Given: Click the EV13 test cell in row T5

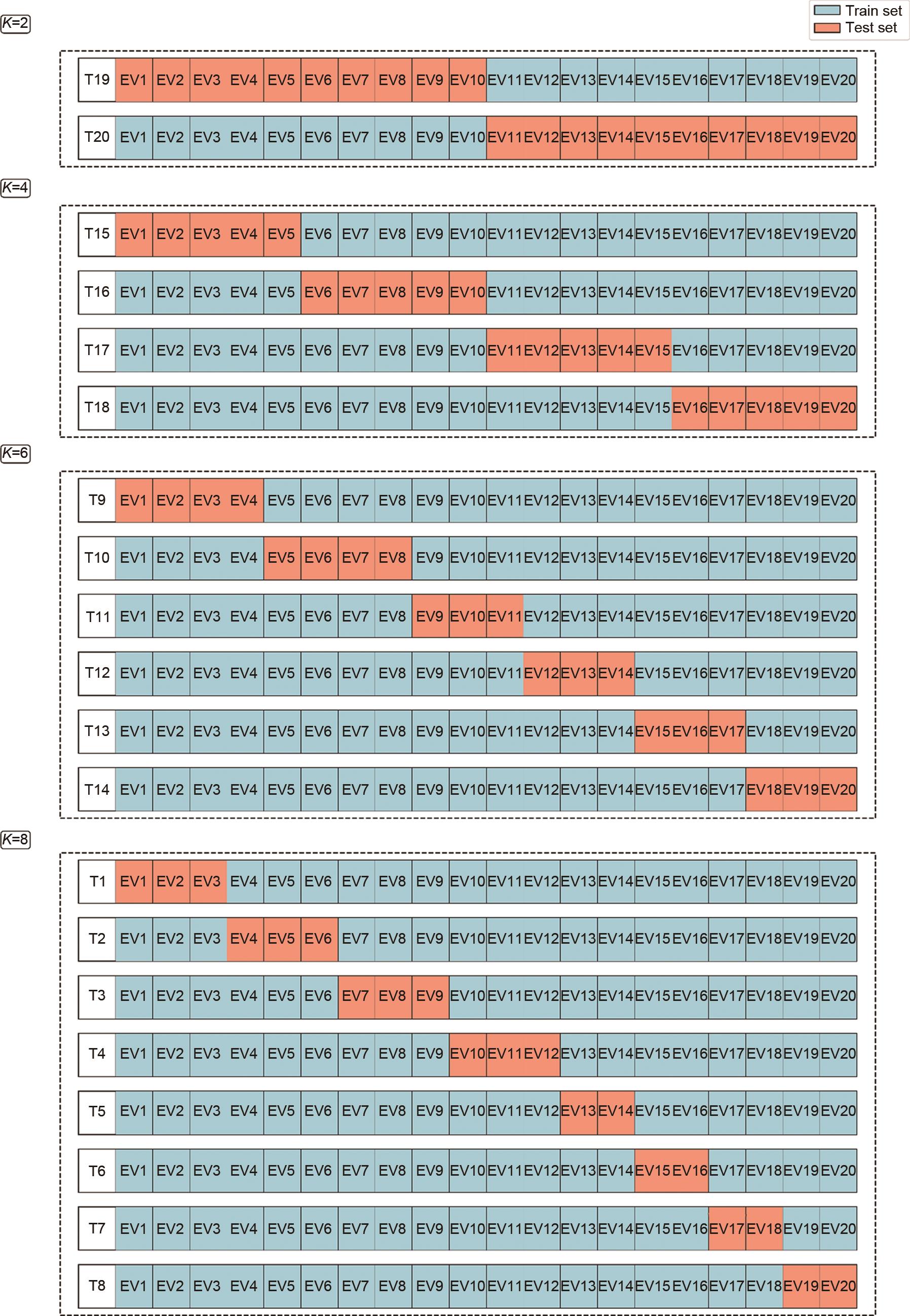Looking at the screenshot, I should (579, 1111).
